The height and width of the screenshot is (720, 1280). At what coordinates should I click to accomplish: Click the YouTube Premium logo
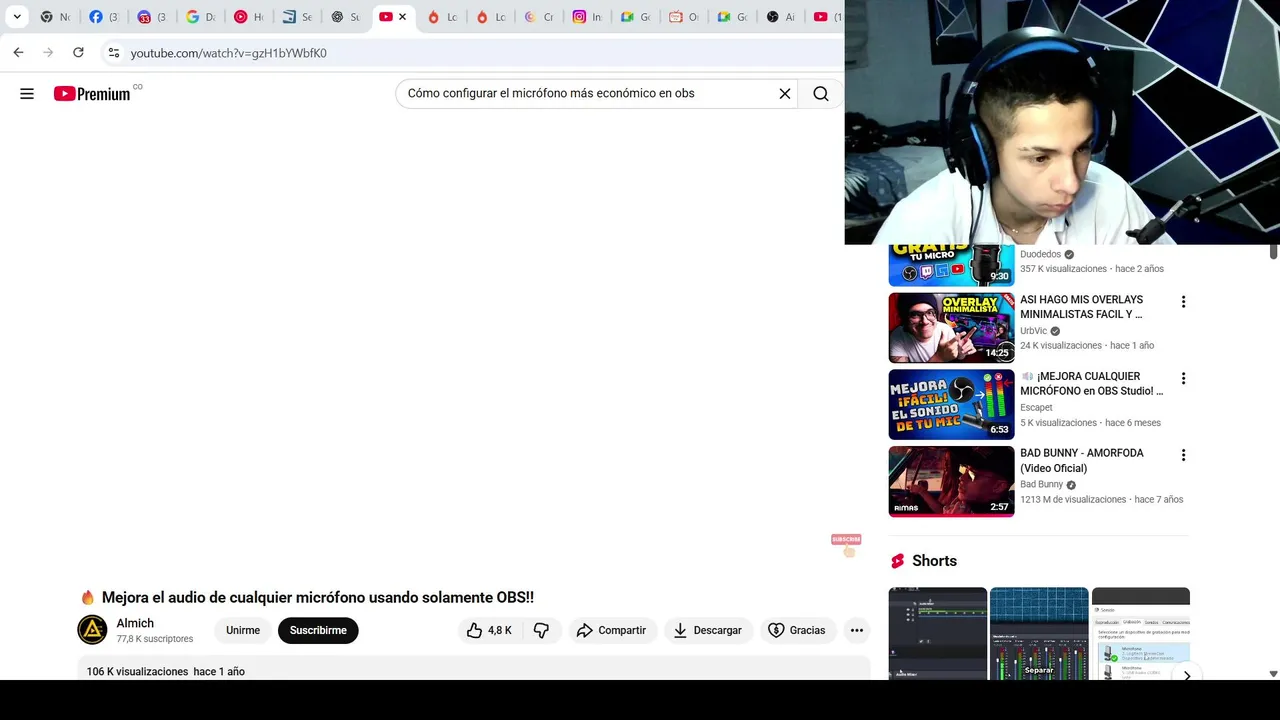point(93,93)
